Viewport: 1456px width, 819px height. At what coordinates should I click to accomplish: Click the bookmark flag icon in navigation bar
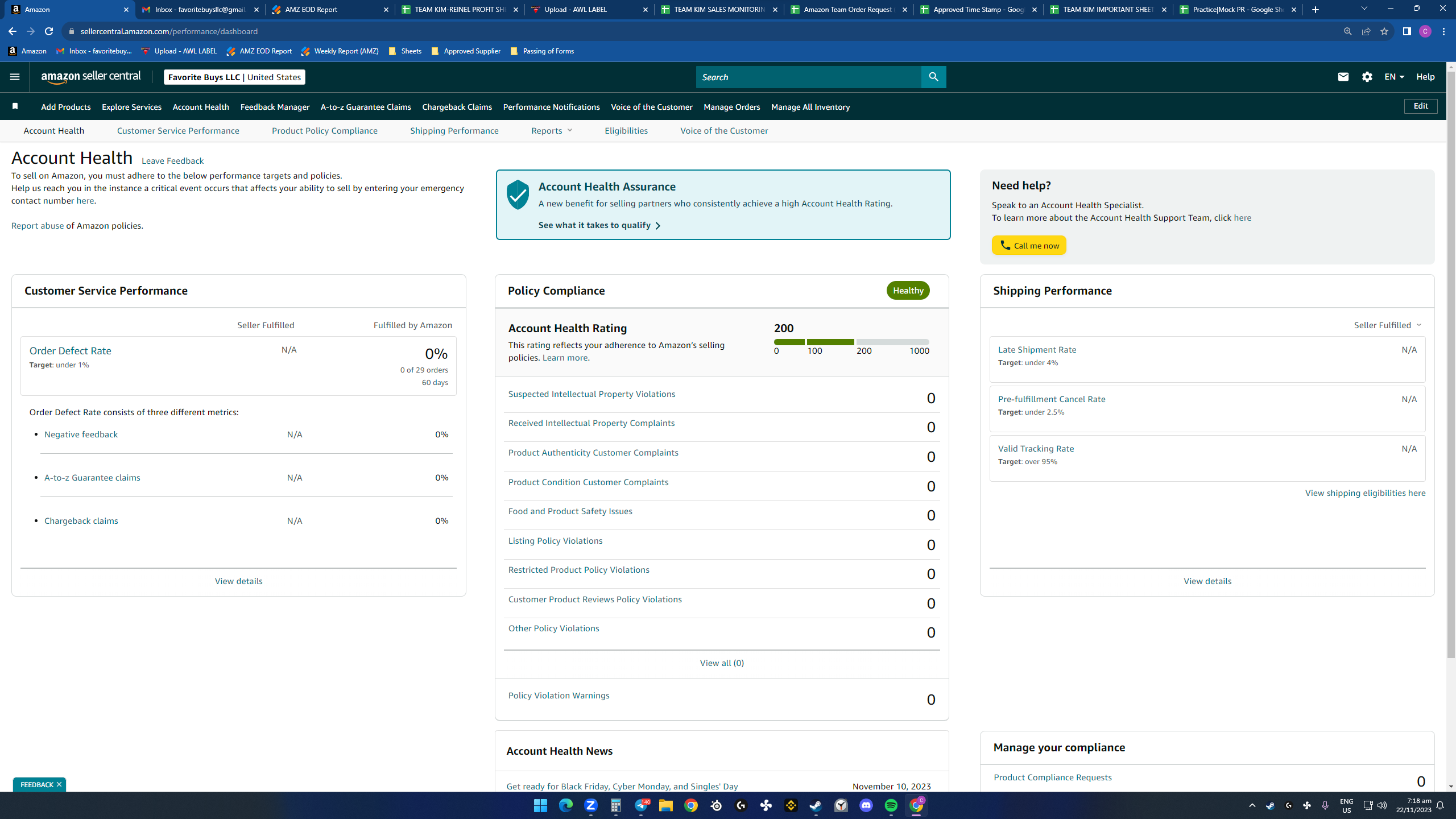point(15,106)
